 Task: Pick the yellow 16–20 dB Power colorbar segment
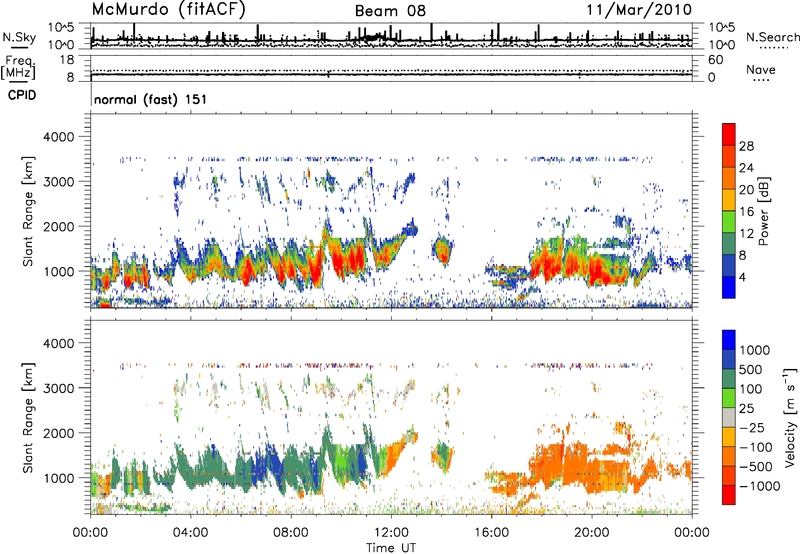[729, 200]
